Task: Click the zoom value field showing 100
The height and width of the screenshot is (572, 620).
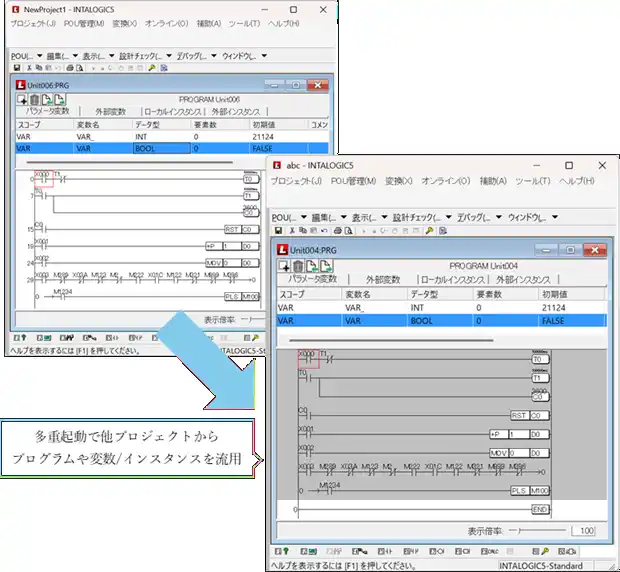Action: click(583, 530)
